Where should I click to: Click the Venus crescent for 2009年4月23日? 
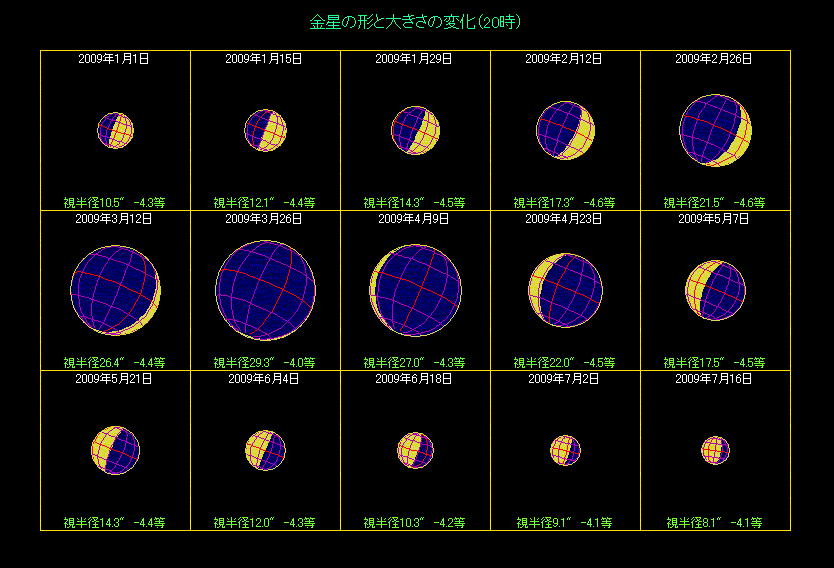[x=565, y=291]
